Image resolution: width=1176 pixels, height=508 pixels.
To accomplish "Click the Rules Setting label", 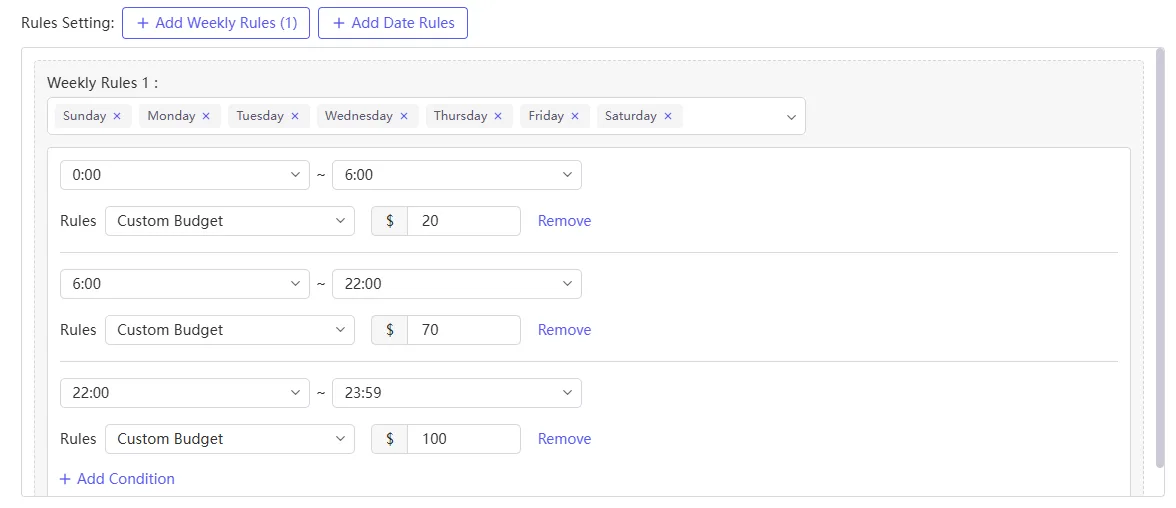I will tap(68, 23).
